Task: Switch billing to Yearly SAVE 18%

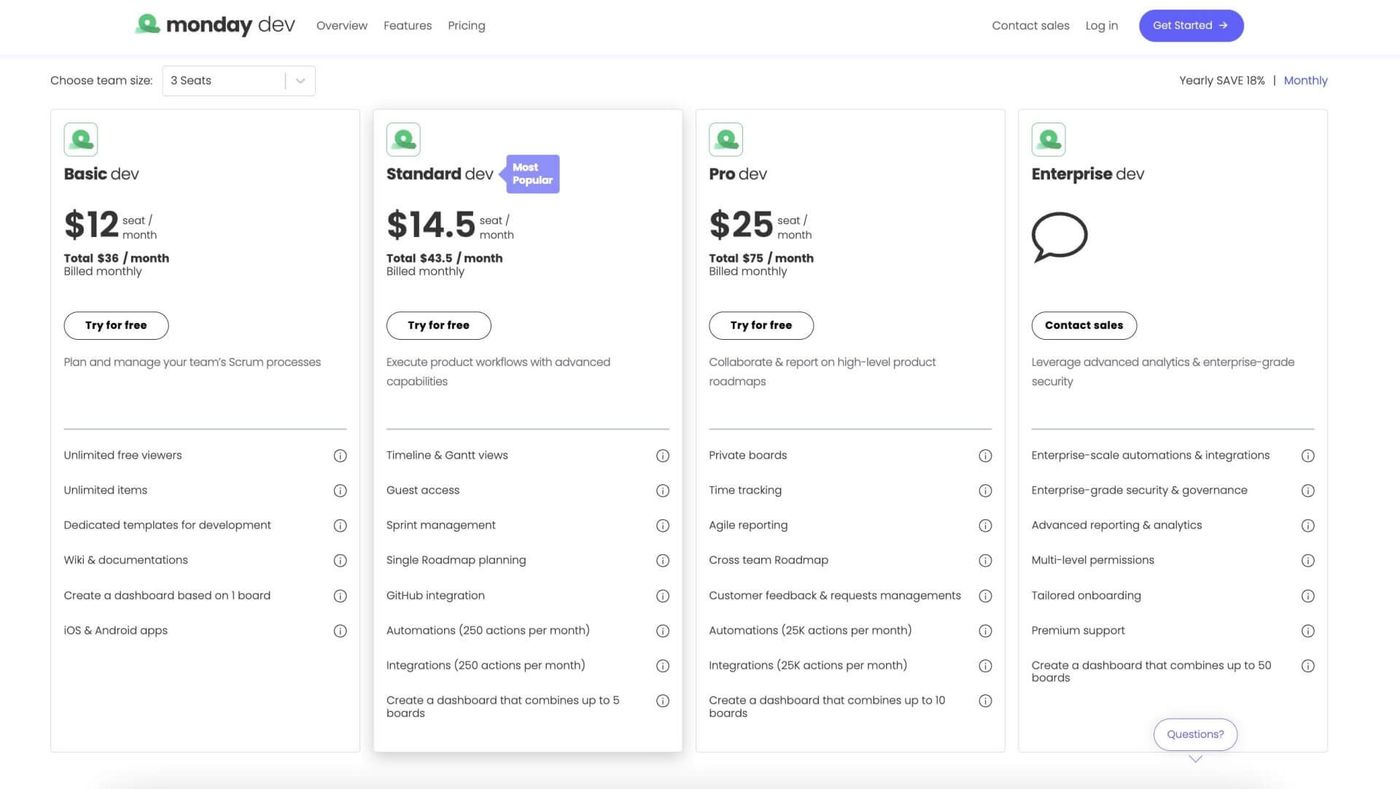Action: tap(1222, 80)
